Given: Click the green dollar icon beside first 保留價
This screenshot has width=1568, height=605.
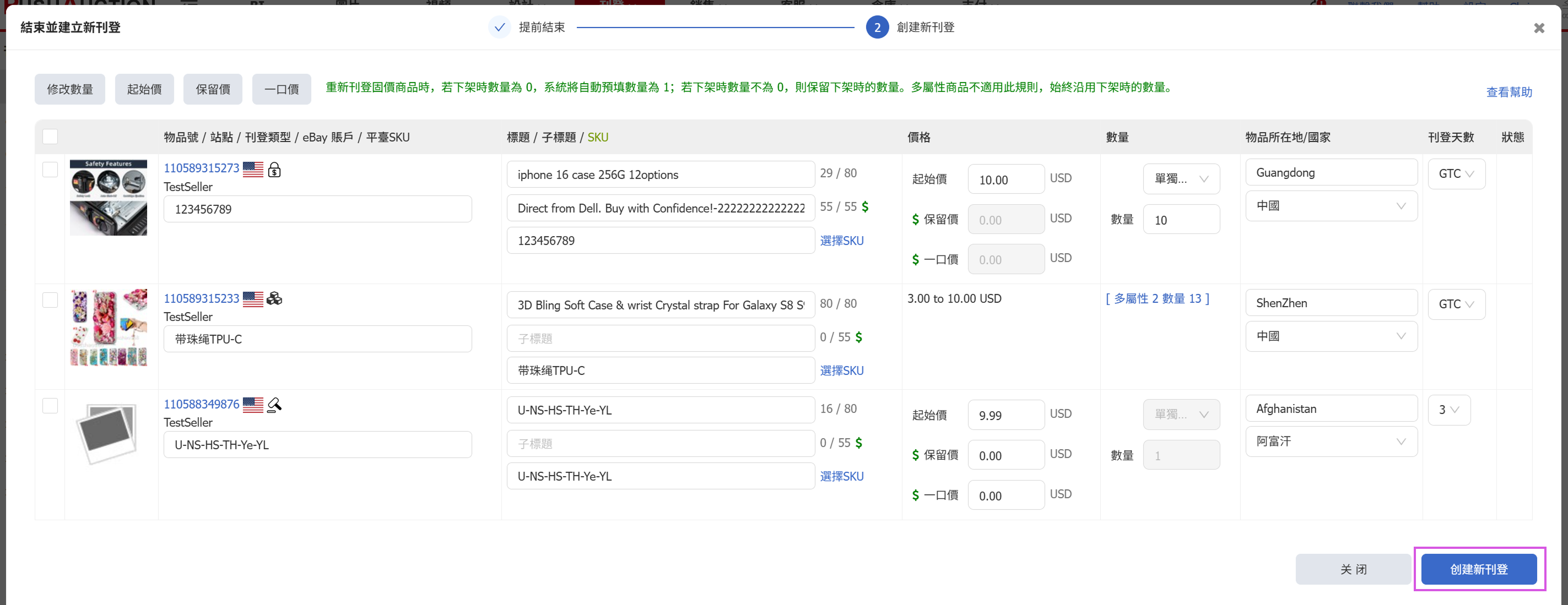Looking at the screenshot, I should coord(915,220).
